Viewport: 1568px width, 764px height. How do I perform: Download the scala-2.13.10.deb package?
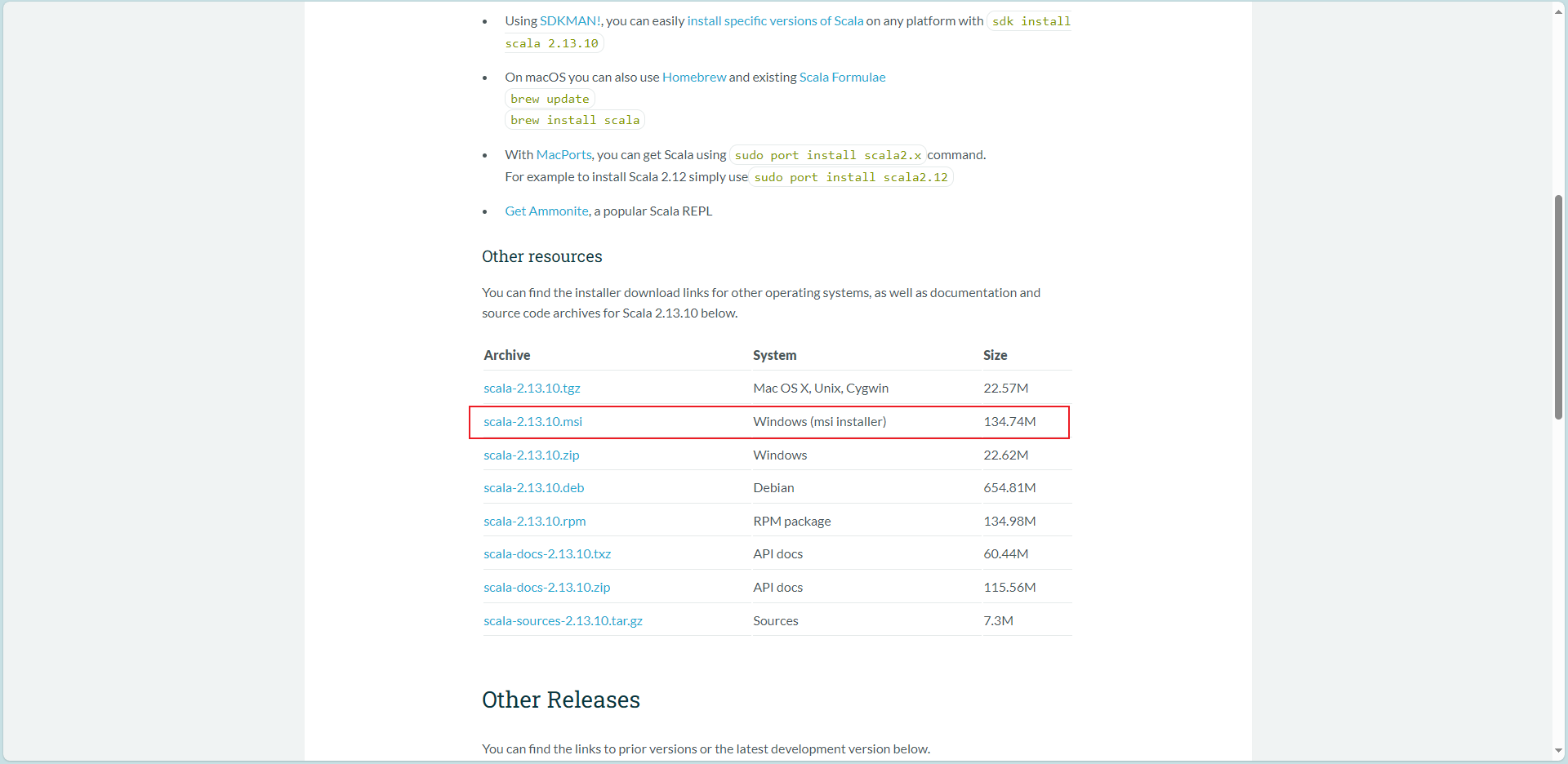(533, 488)
